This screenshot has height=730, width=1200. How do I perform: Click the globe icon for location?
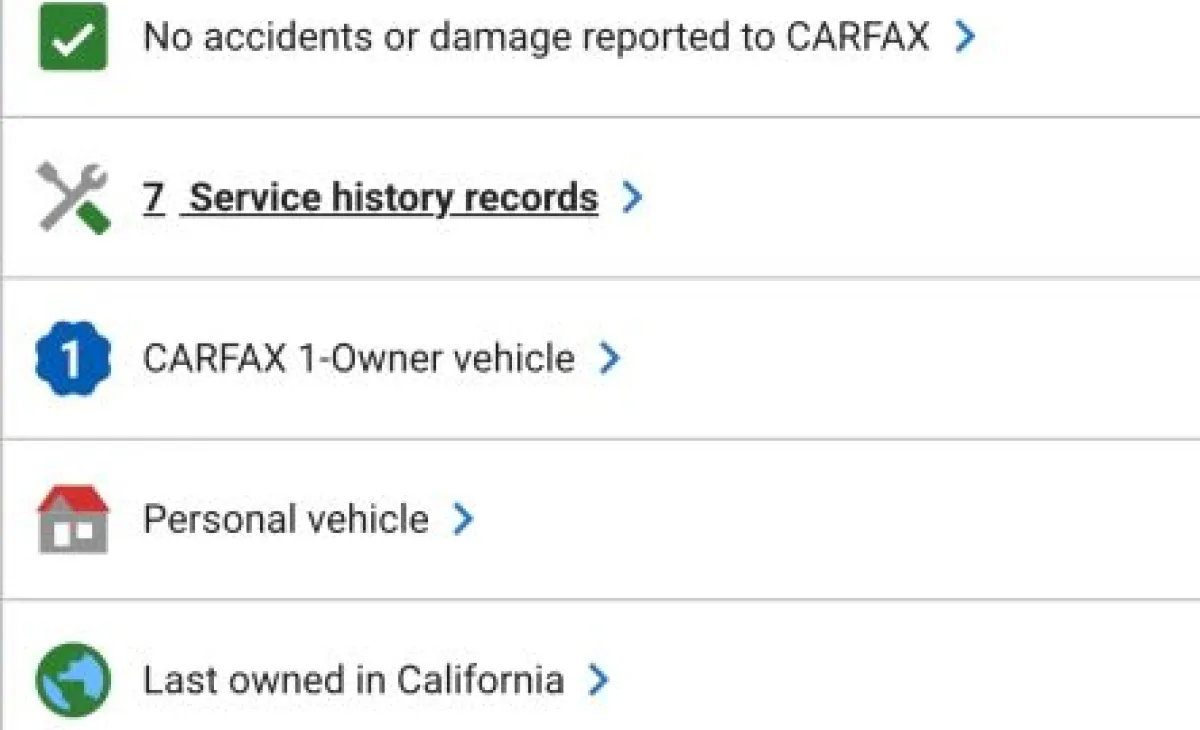click(73, 681)
